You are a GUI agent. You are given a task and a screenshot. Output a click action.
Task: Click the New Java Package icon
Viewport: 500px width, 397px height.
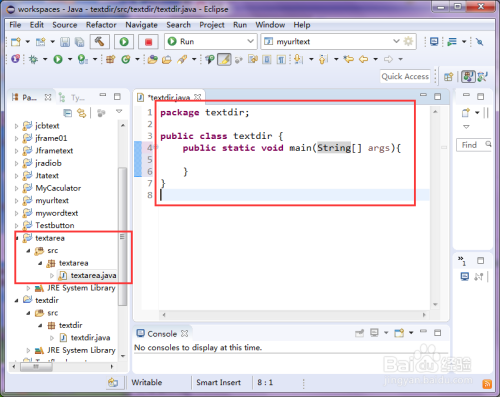110,59
